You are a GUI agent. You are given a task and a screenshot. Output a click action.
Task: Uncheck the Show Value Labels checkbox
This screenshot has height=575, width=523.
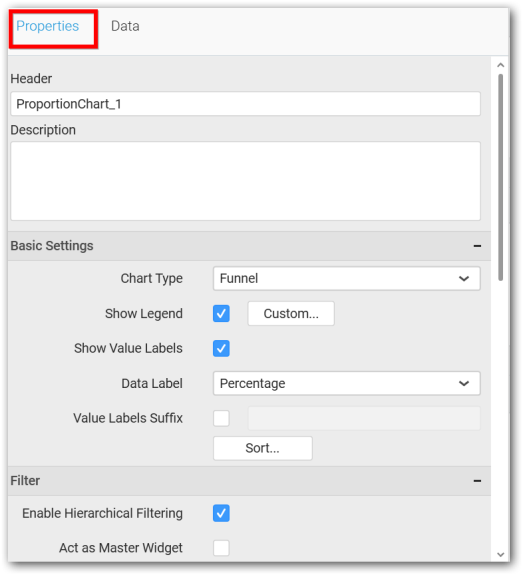click(221, 348)
